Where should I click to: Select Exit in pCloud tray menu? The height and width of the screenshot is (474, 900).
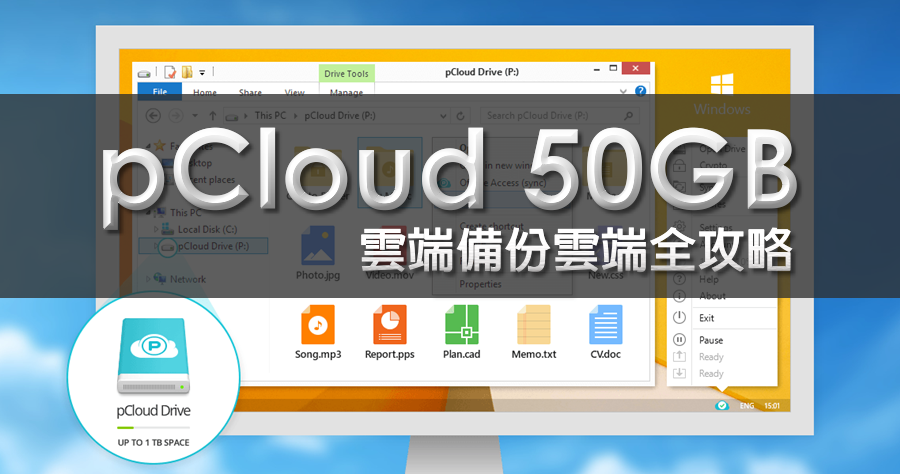pos(707,318)
